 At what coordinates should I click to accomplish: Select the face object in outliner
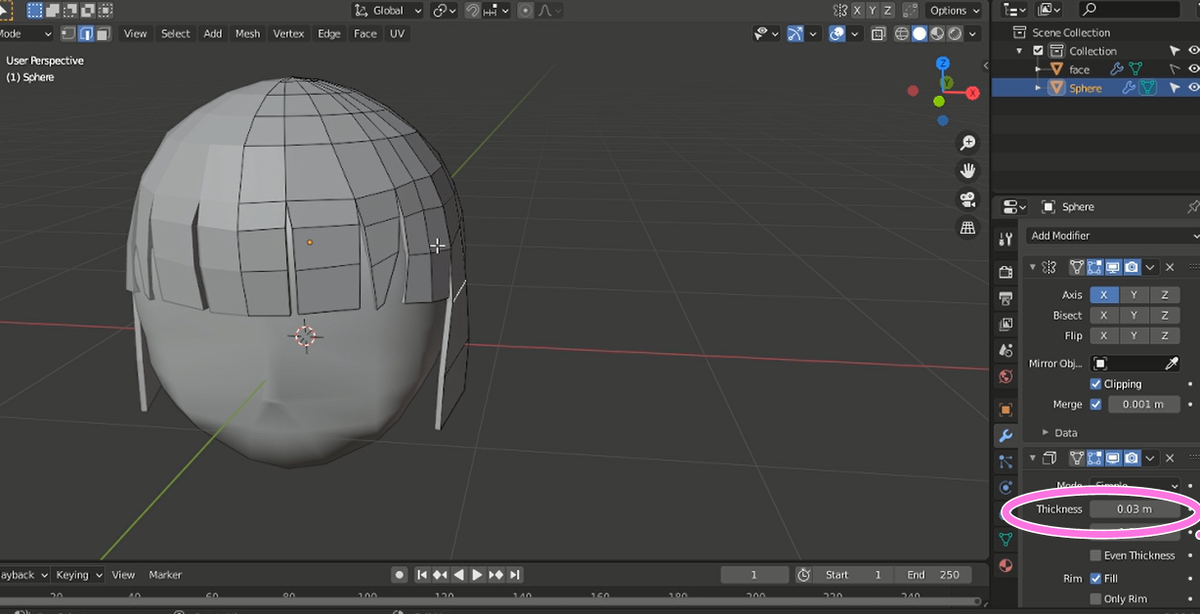pos(1079,69)
